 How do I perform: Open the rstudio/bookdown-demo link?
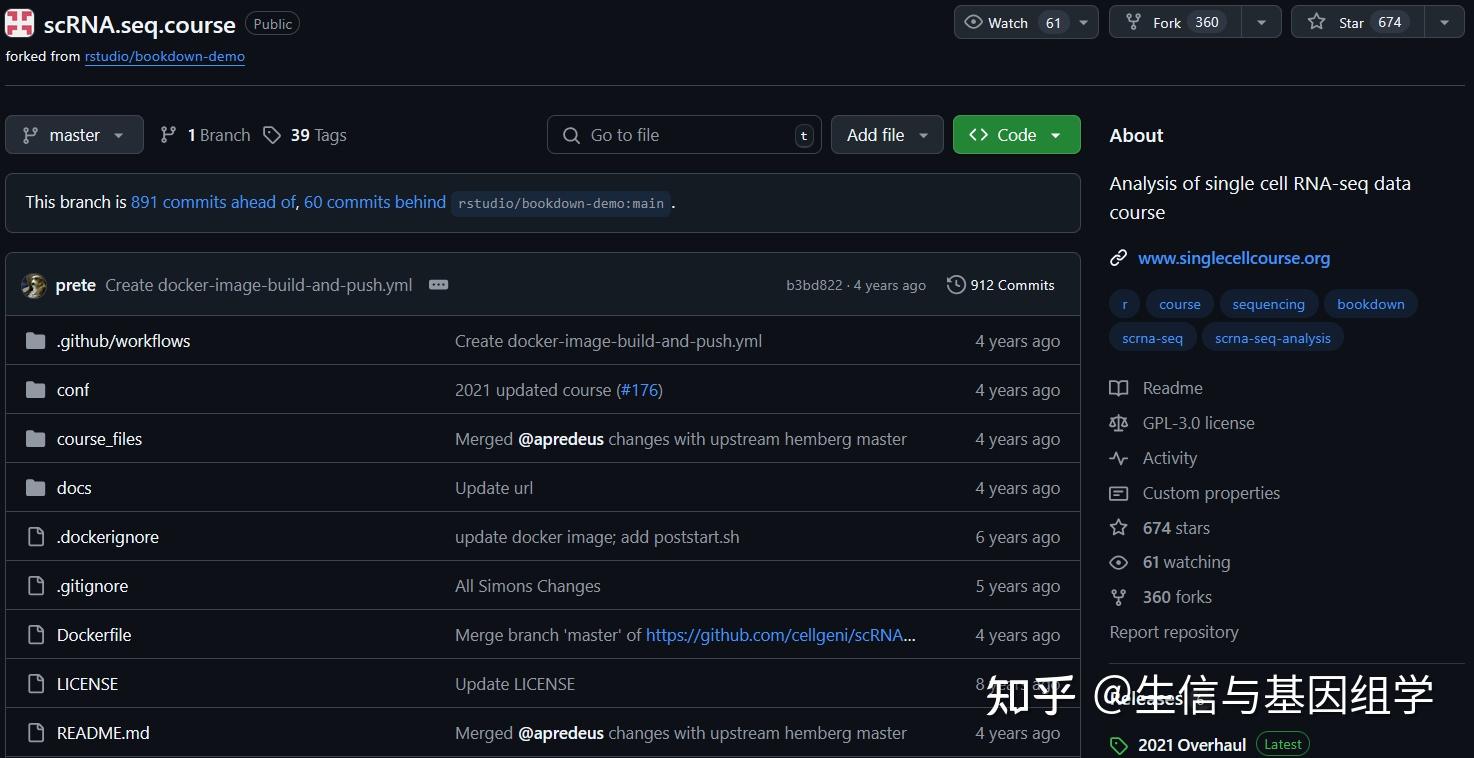pyautogui.click(x=165, y=56)
